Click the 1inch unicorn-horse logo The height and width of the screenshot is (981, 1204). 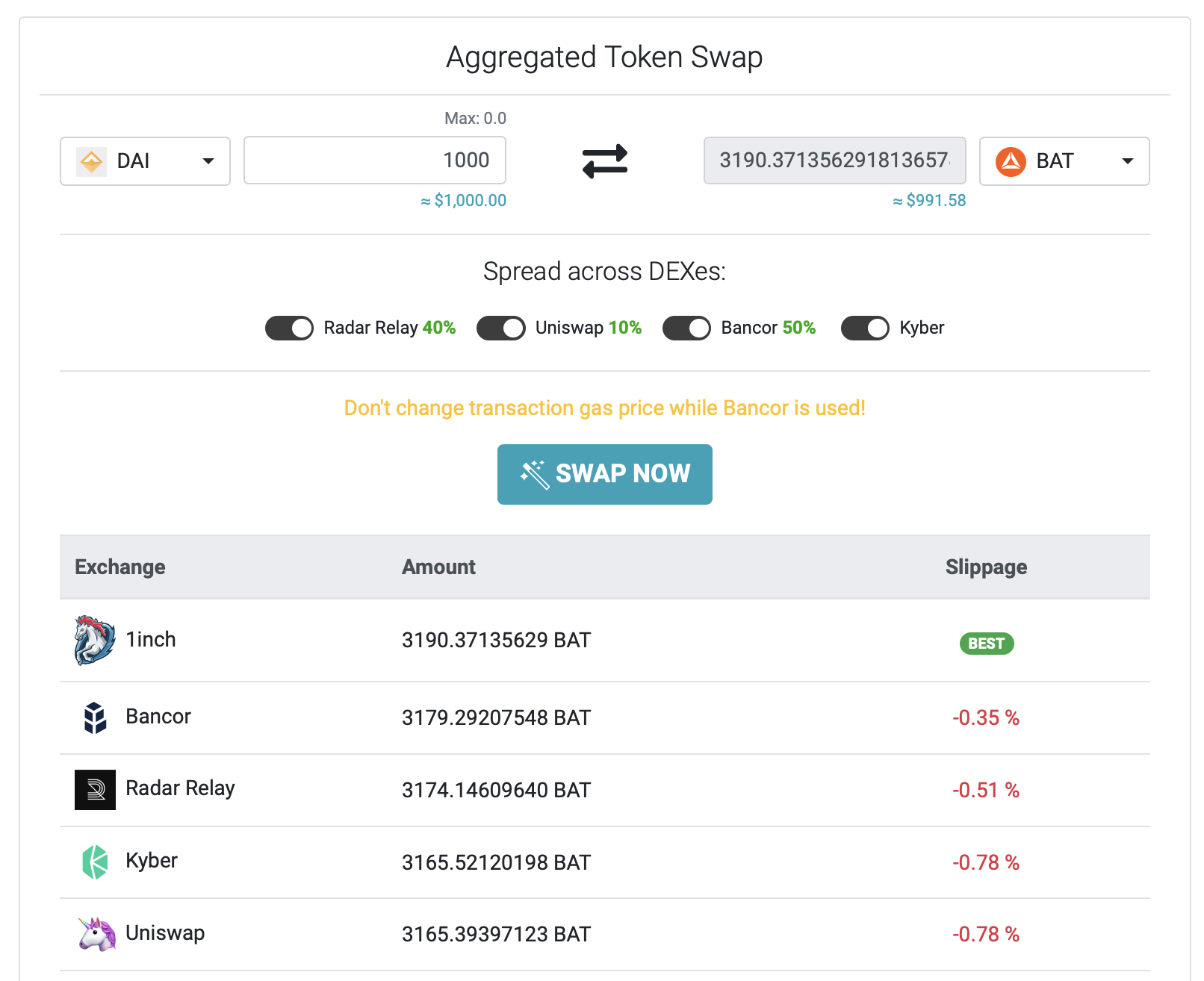pos(95,640)
